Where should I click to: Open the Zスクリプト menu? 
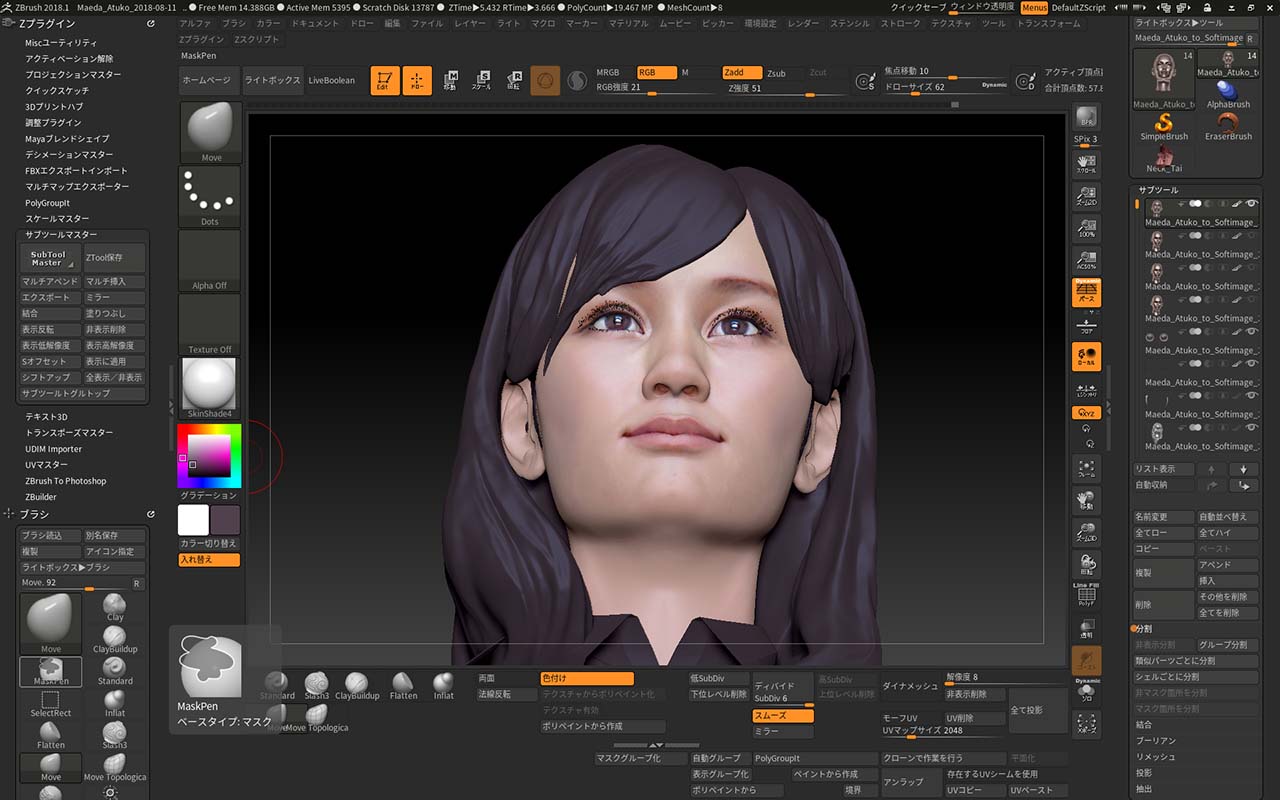[x=257, y=39]
